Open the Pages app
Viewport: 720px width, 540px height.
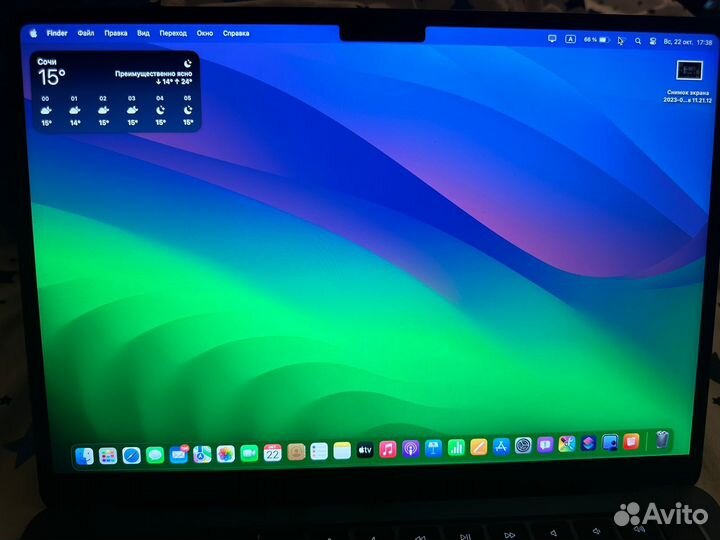pos(478,446)
